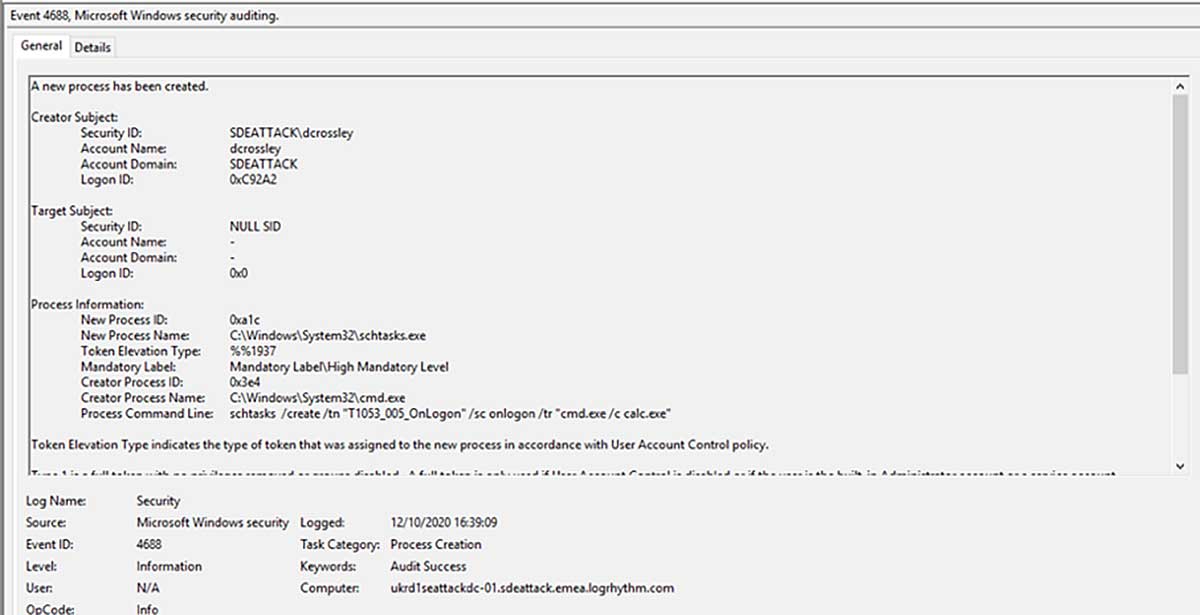1200x615 pixels.
Task: Switch to the Details tab
Action: [92, 47]
